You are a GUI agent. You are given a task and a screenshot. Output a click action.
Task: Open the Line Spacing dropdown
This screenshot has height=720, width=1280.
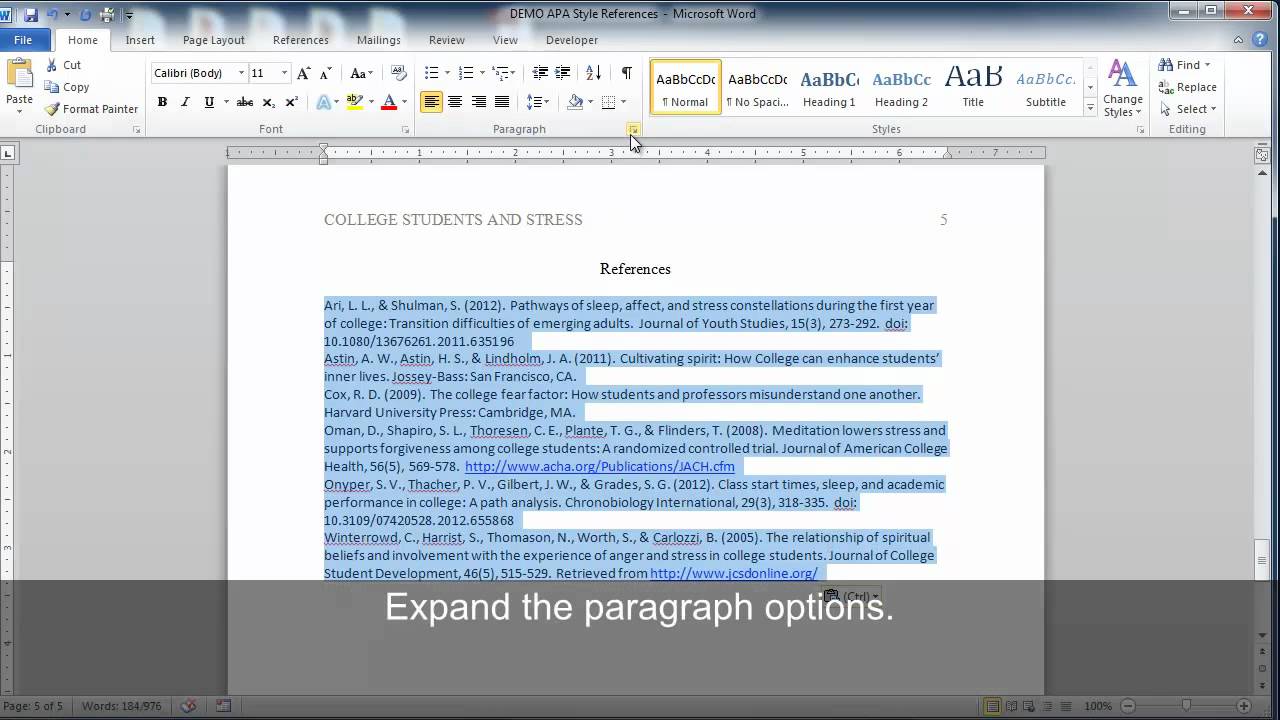[538, 102]
